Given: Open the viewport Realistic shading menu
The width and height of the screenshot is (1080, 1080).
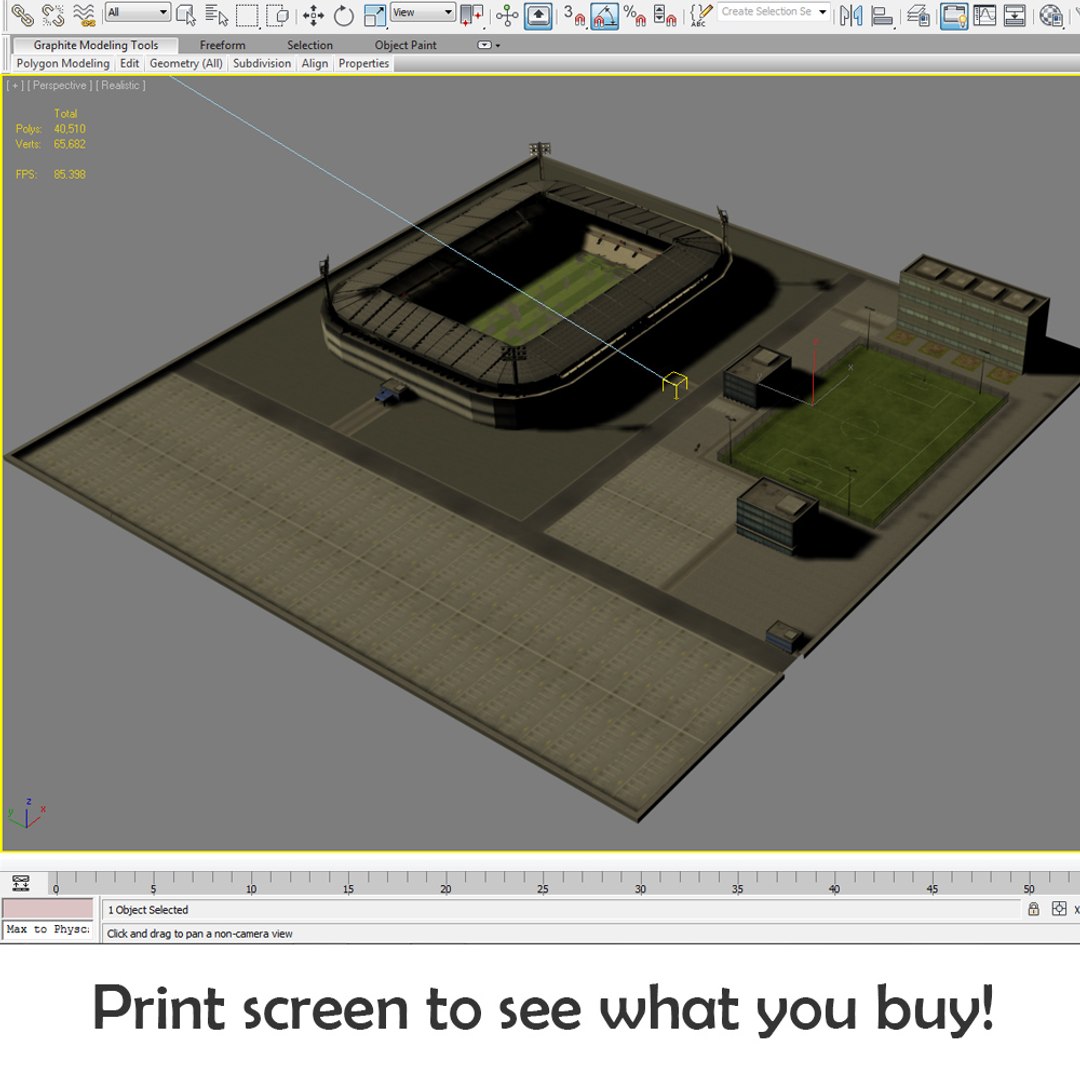Looking at the screenshot, I should click(121, 85).
